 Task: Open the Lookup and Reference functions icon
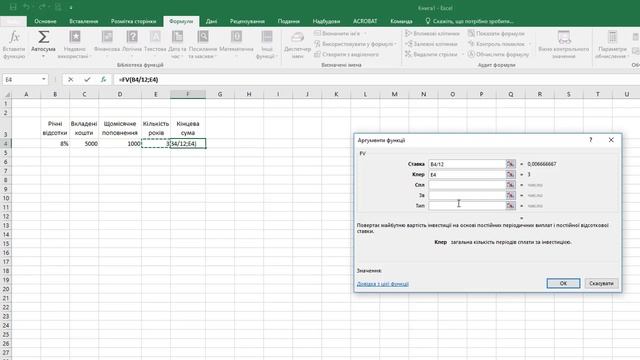(203, 37)
